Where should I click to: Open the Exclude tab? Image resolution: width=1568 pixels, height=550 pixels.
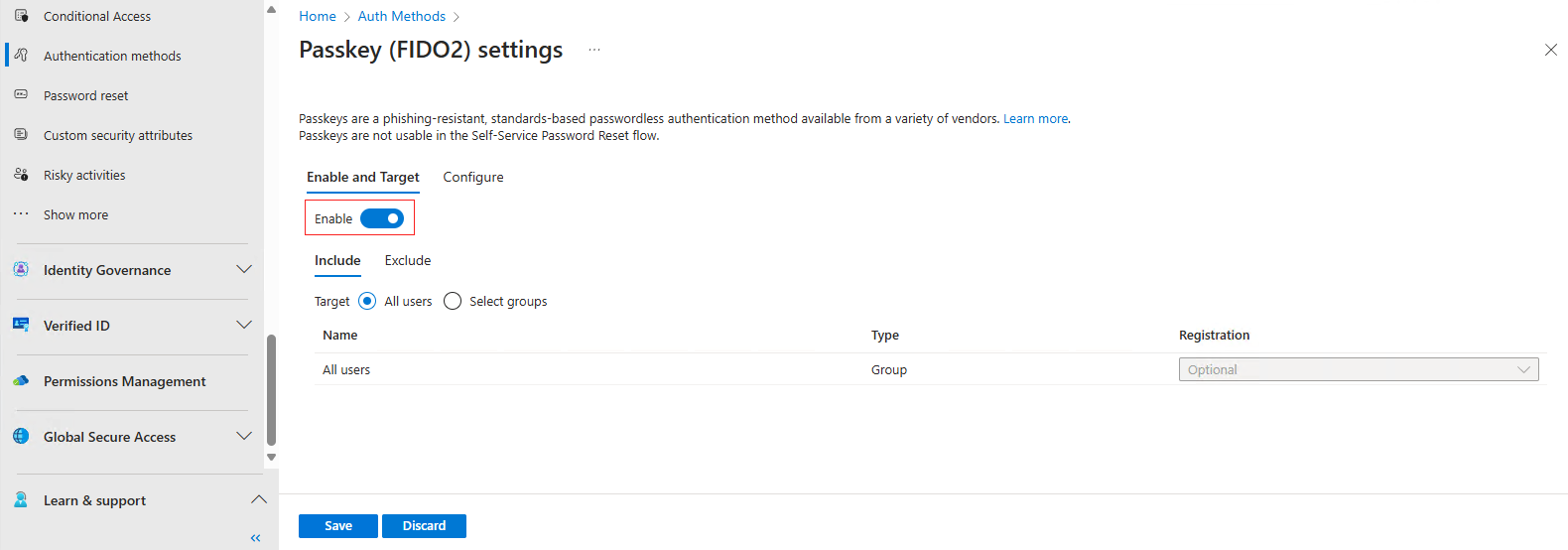coord(408,260)
